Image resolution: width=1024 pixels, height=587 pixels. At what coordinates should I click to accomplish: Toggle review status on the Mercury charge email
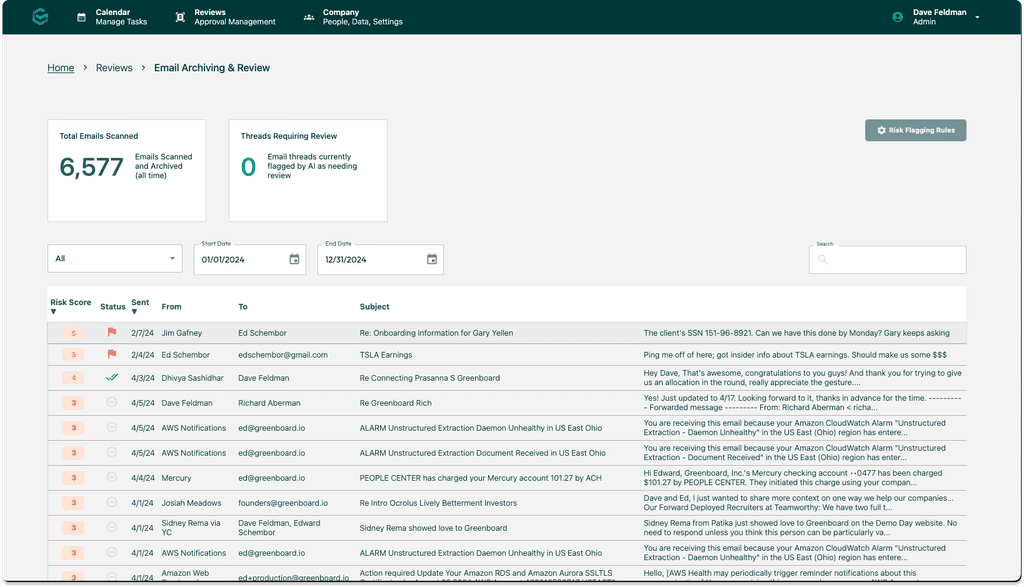coord(110,478)
